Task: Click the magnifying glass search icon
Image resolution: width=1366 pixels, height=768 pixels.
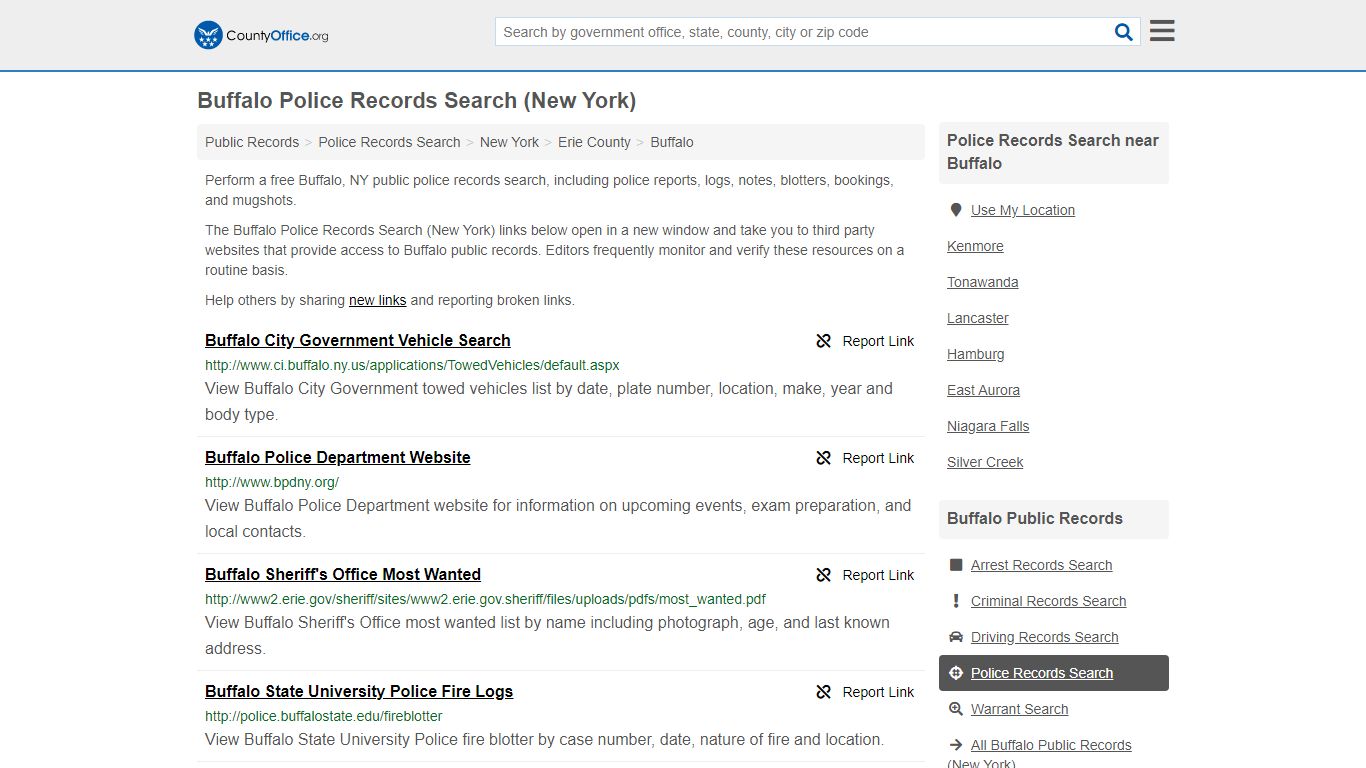Action: (x=1124, y=32)
